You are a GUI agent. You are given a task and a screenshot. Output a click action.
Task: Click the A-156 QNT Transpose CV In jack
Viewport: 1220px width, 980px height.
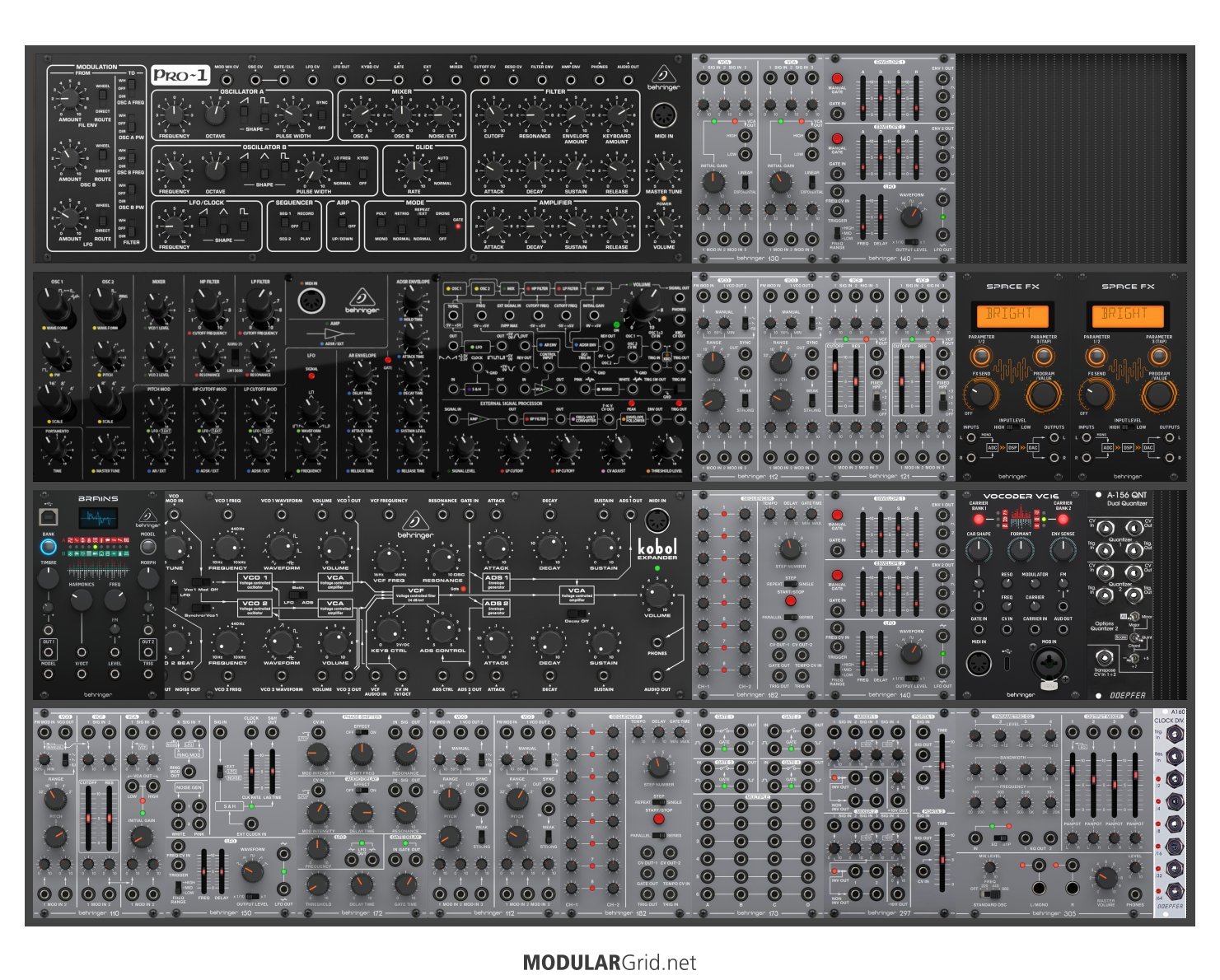coord(1105,658)
